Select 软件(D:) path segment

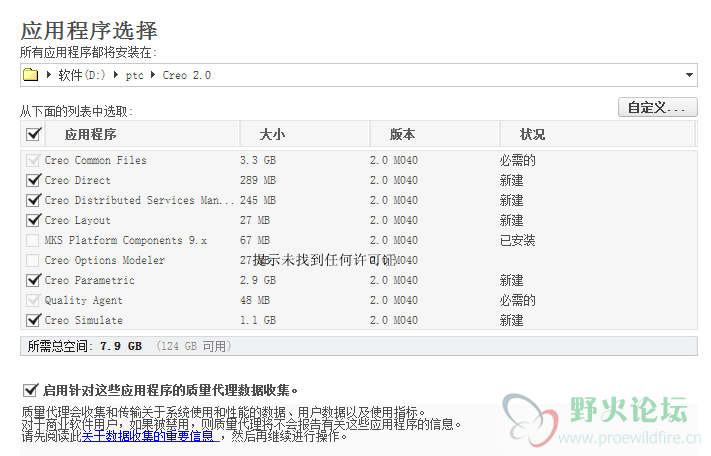(82, 75)
